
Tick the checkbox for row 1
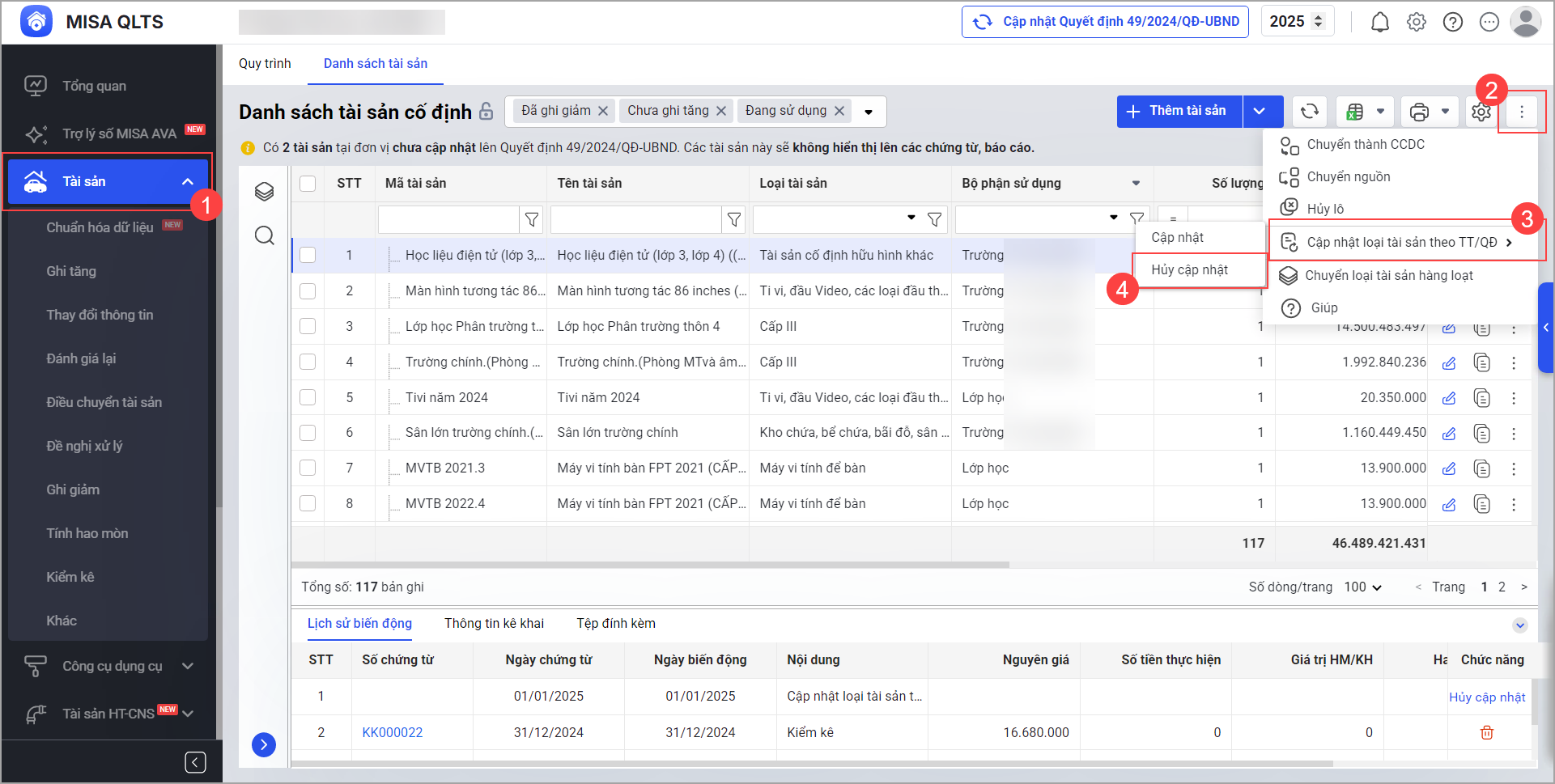[x=308, y=255]
